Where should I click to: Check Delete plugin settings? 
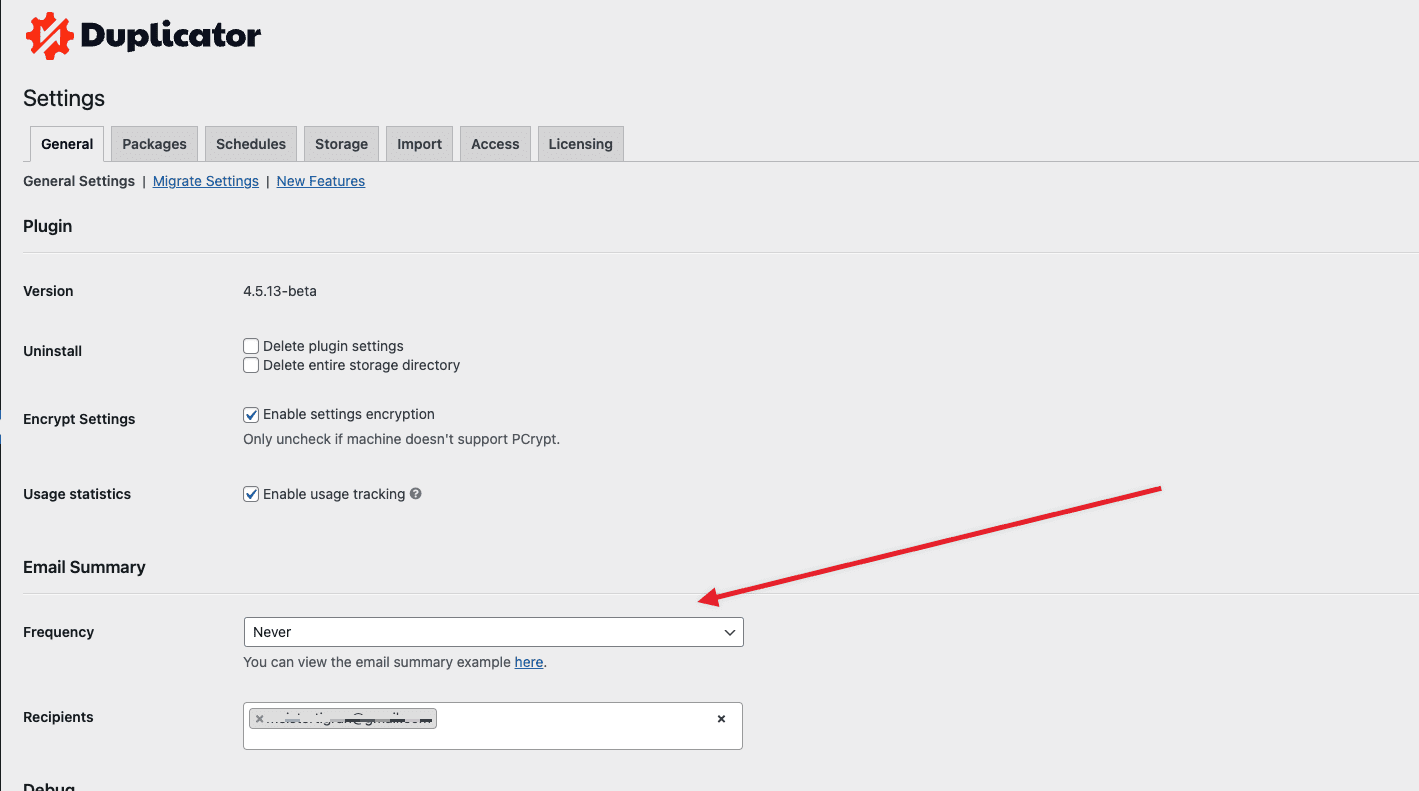[x=251, y=346]
